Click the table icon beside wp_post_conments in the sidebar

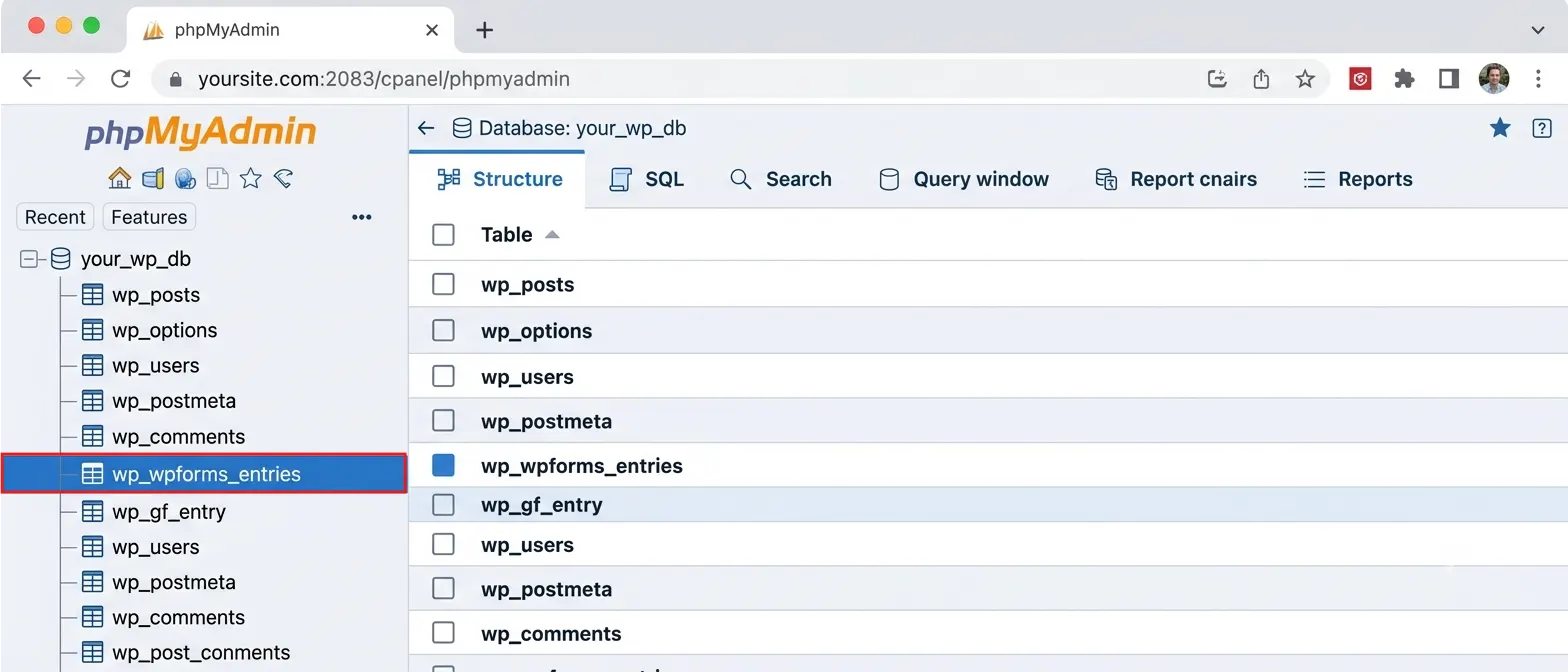point(92,652)
